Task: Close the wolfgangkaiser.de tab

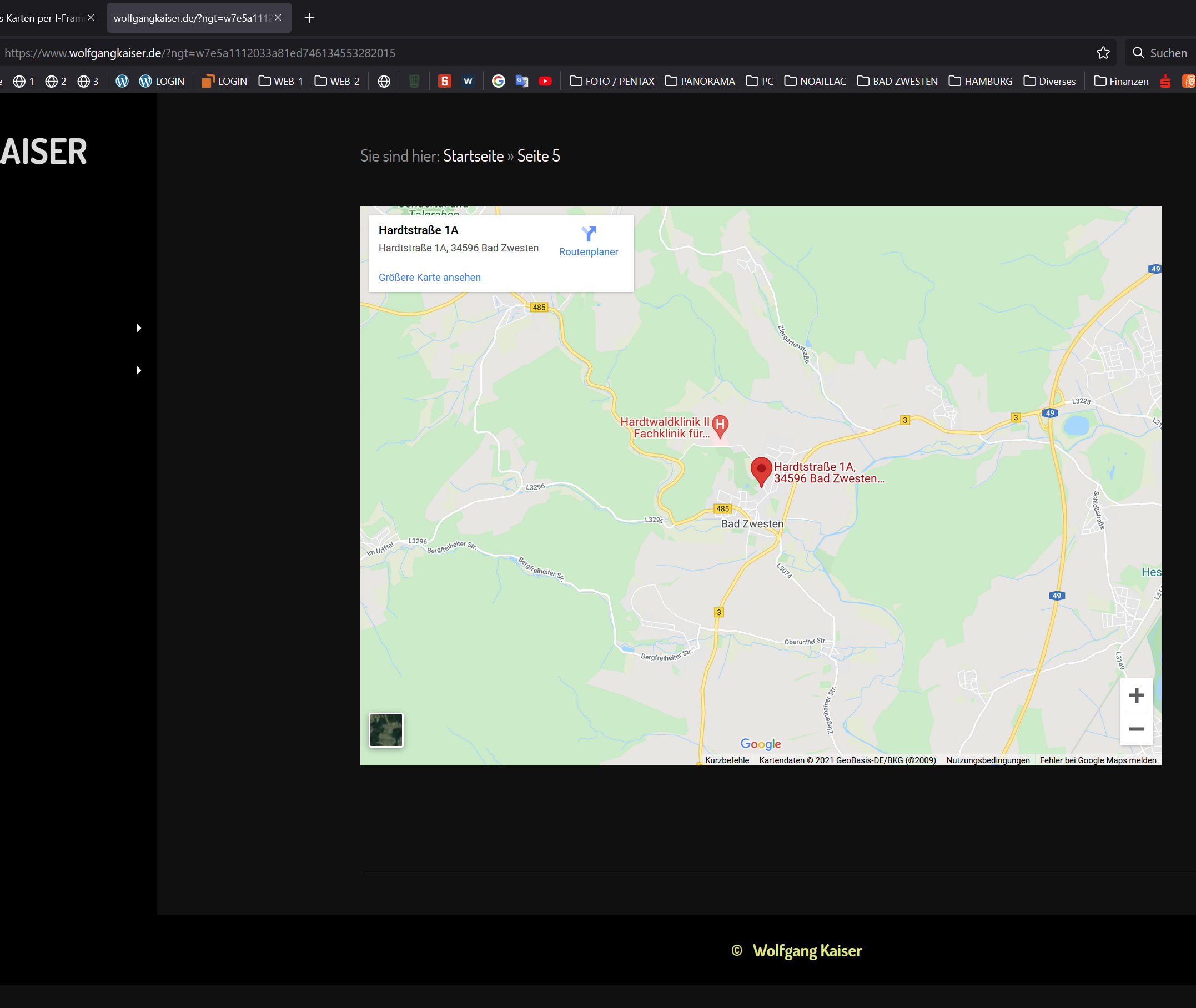Action: (278, 18)
